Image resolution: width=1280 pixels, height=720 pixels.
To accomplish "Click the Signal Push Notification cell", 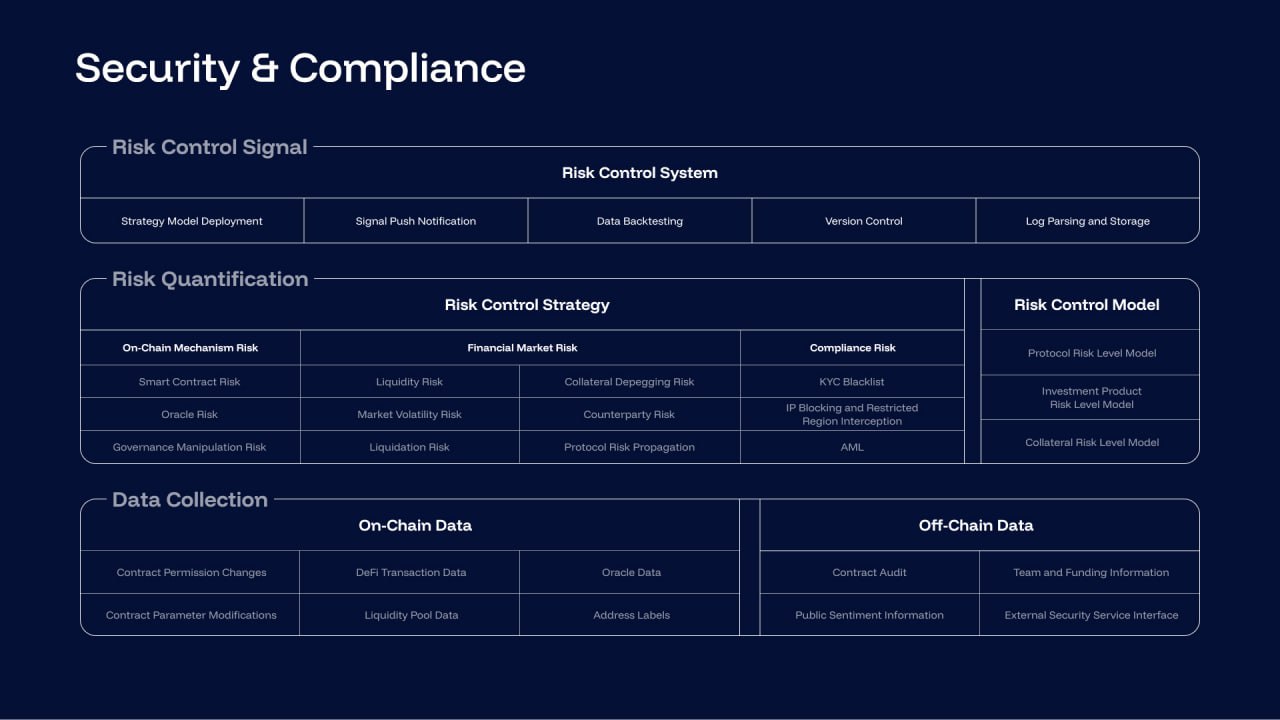I will [x=416, y=221].
